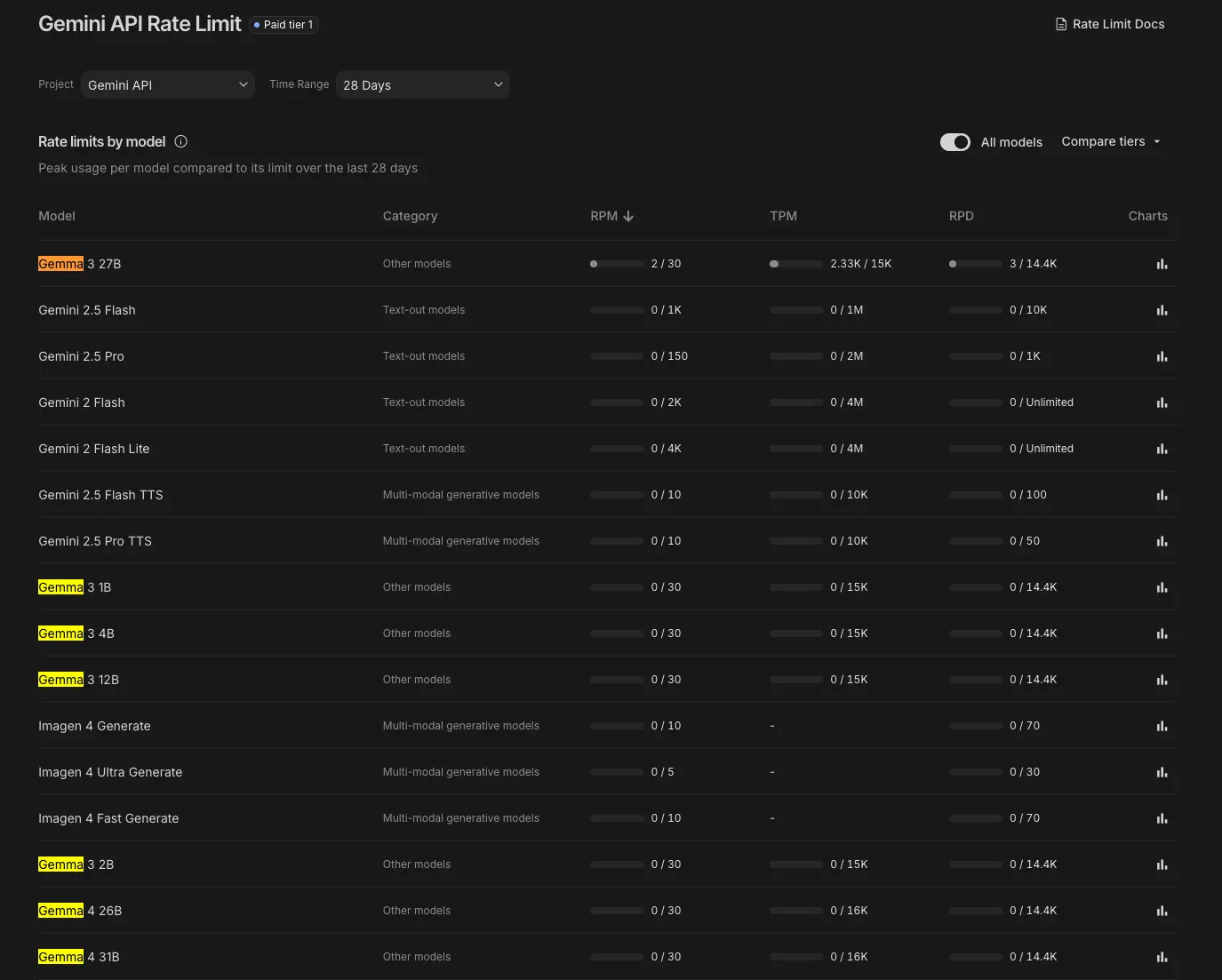1222x980 pixels.
Task: Open the chart icon for Gemma 3 12B
Action: (x=1162, y=680)
